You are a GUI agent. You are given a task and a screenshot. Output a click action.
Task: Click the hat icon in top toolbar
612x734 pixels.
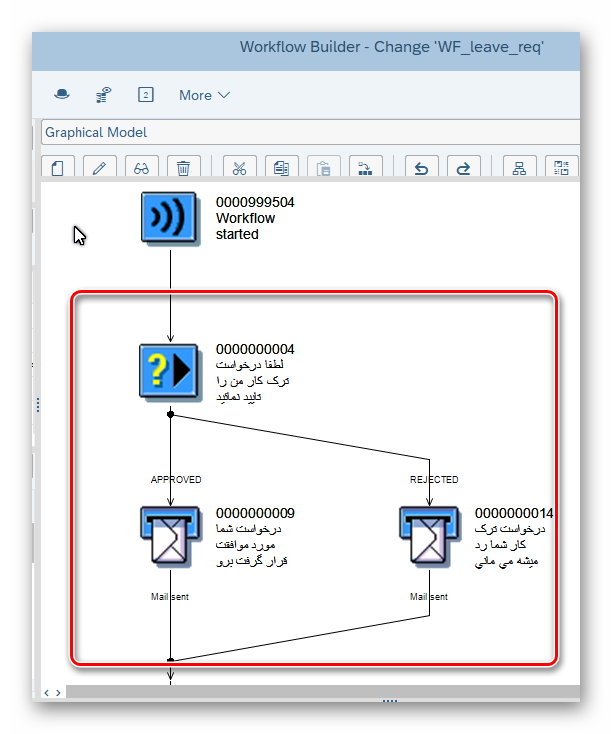62,95
